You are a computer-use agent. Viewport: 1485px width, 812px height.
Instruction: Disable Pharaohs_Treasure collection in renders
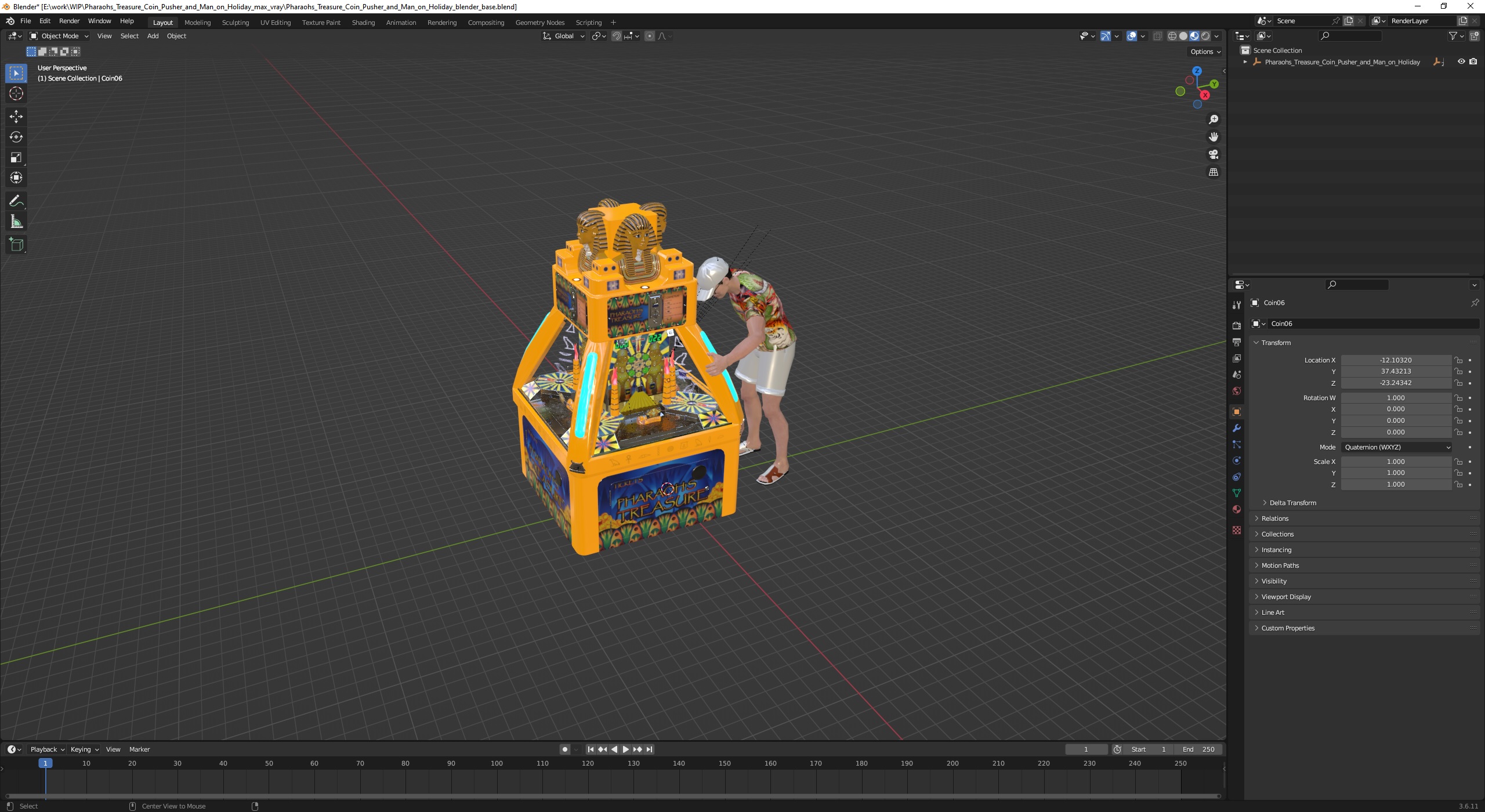tap(1473, 61)
